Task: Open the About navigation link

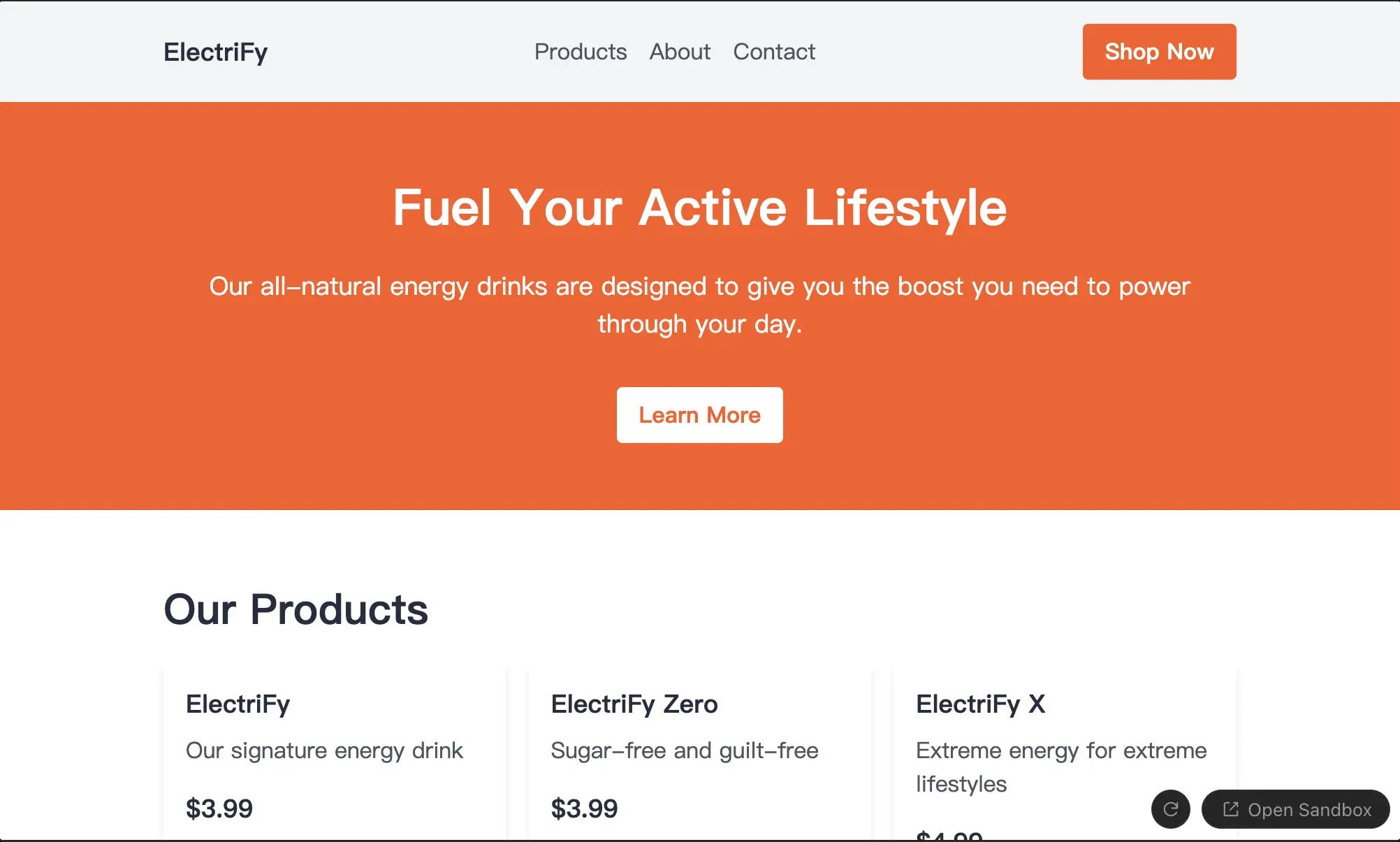Action: (x=679, y=52)
